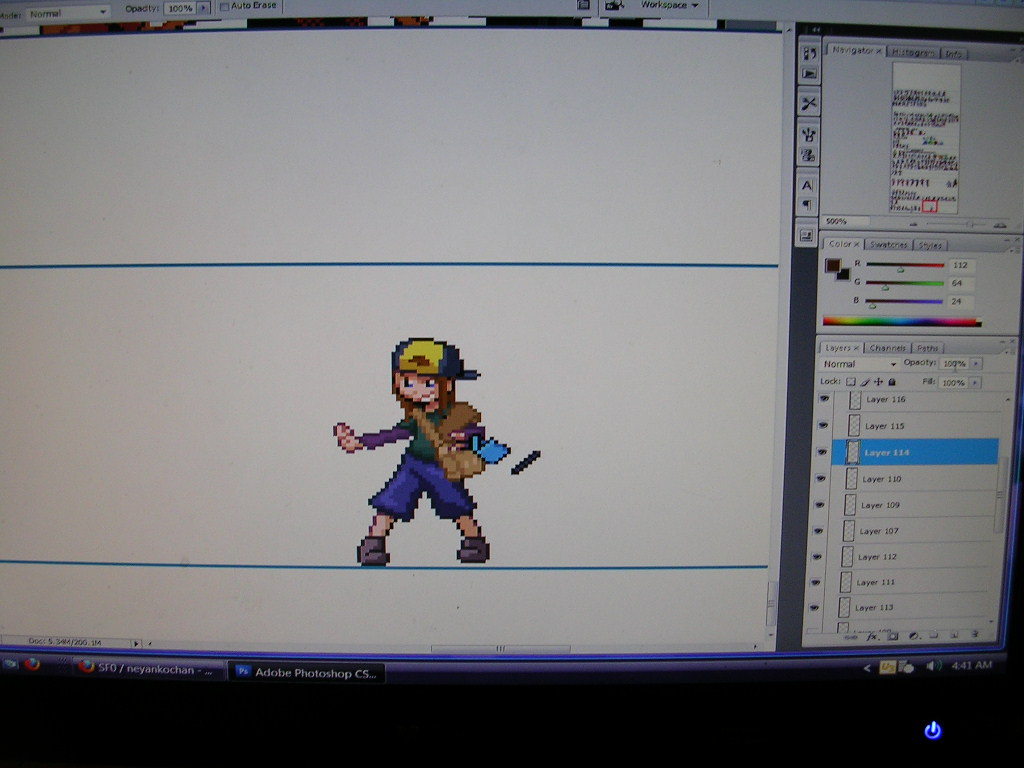Hide Layer 109 using its eye icon
The width and height of the screenshot is (1024, 768).
[x=819, y=505]
